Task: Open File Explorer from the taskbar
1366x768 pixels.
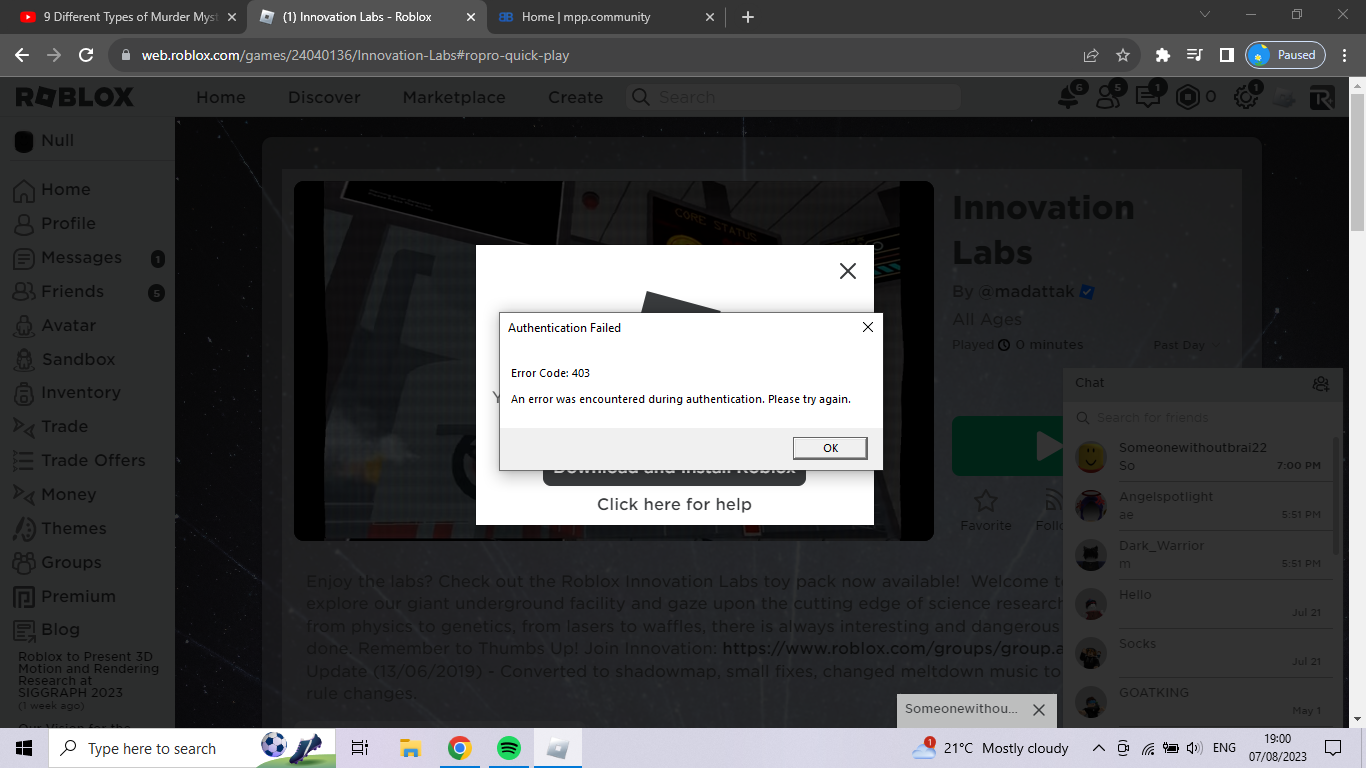Action: pyautogui.click(x=409, y=748)
